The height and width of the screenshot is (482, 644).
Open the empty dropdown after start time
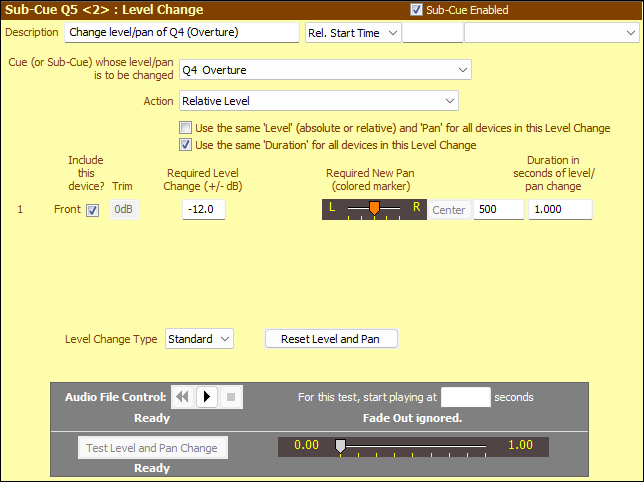(552, 33)
